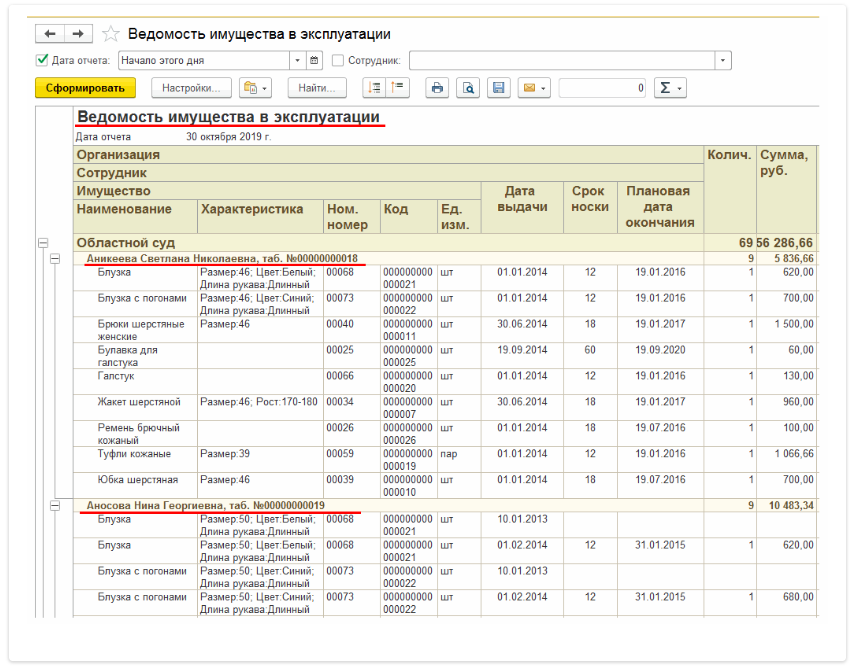Click the back navigation arrow

pos(50,34)
